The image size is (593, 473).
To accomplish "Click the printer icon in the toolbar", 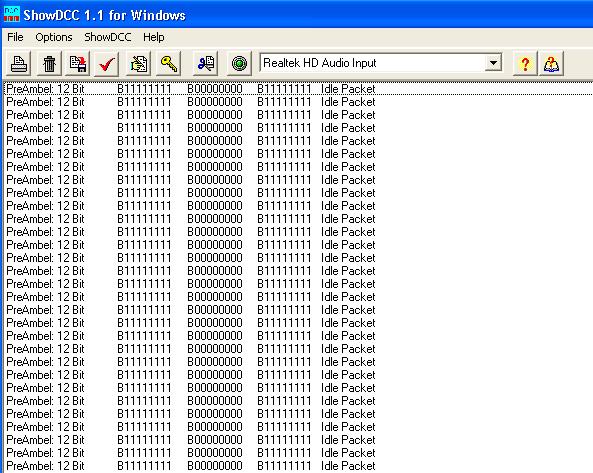I will (x=19, y=64).
